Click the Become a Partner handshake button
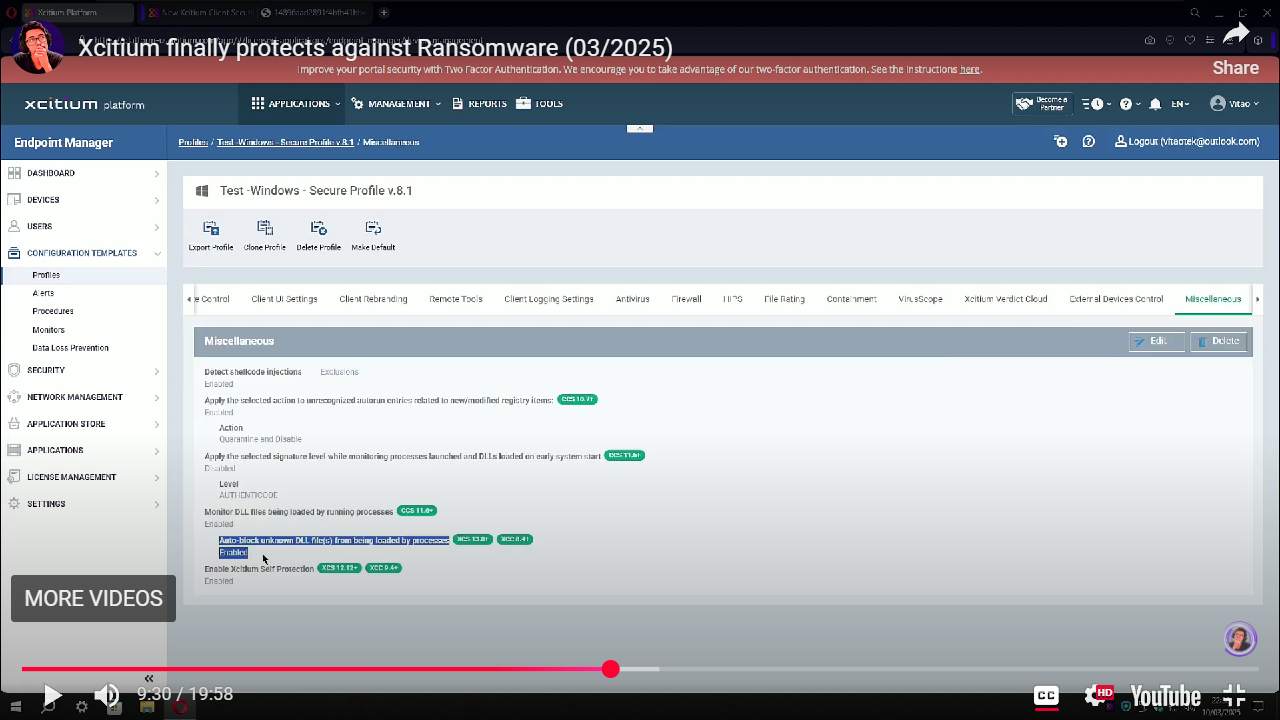Viewport: 1280px width, 720px height. 1042,104
